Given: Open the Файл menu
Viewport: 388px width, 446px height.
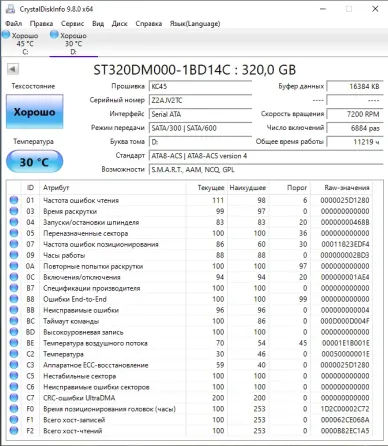Looking at the screenshot, I should [x=14, y=24].
